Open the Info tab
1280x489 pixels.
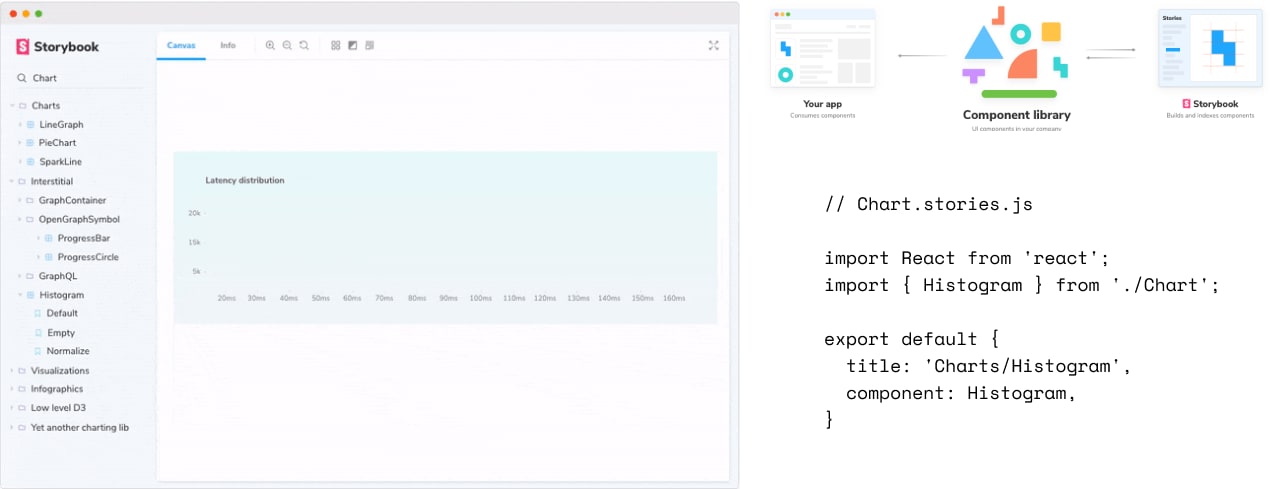(228, 45)
